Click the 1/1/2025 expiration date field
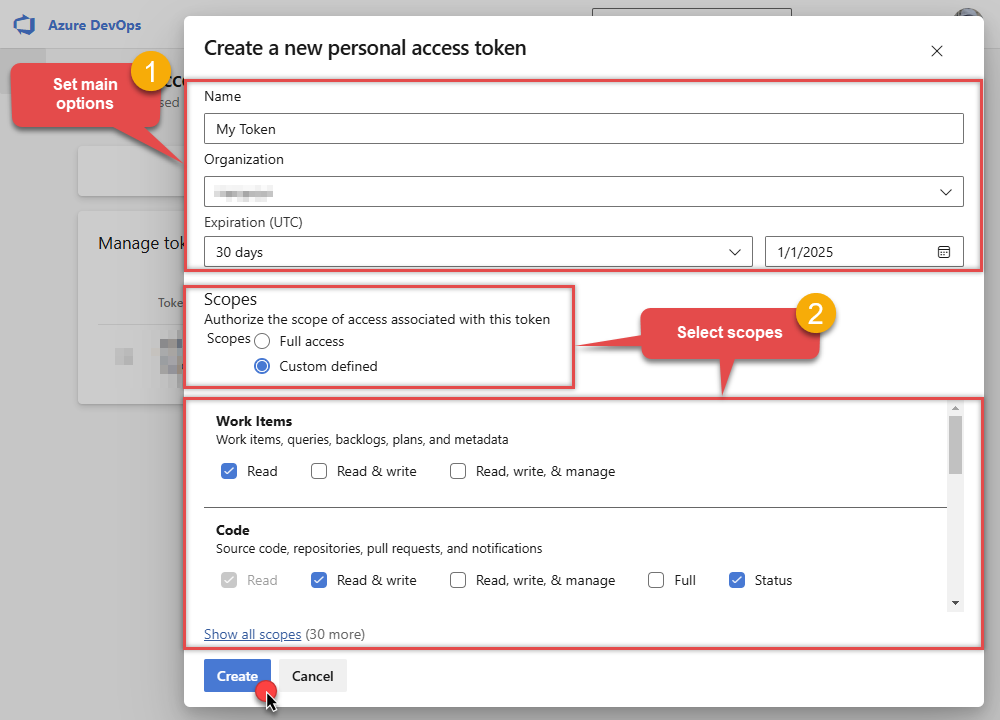This screenshot has width=1000, height=720. point(864,252)
